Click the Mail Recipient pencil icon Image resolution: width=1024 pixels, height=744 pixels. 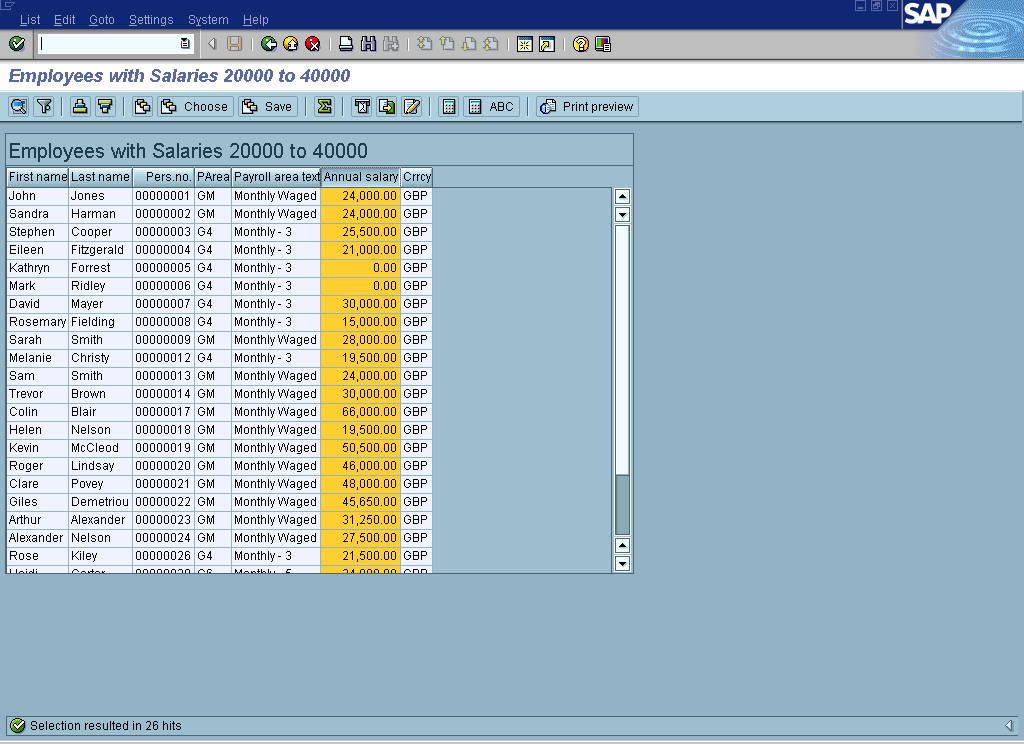click(x=411, y=106)
